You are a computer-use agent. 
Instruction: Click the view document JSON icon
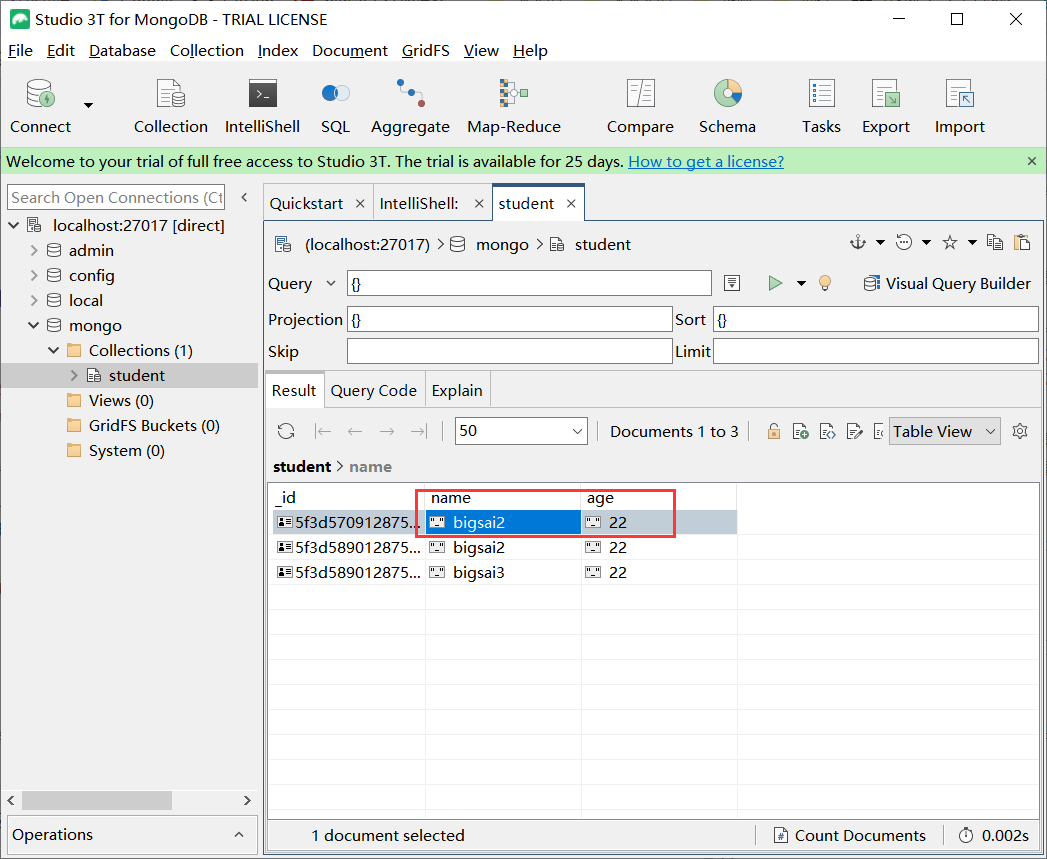click(827, 432)
